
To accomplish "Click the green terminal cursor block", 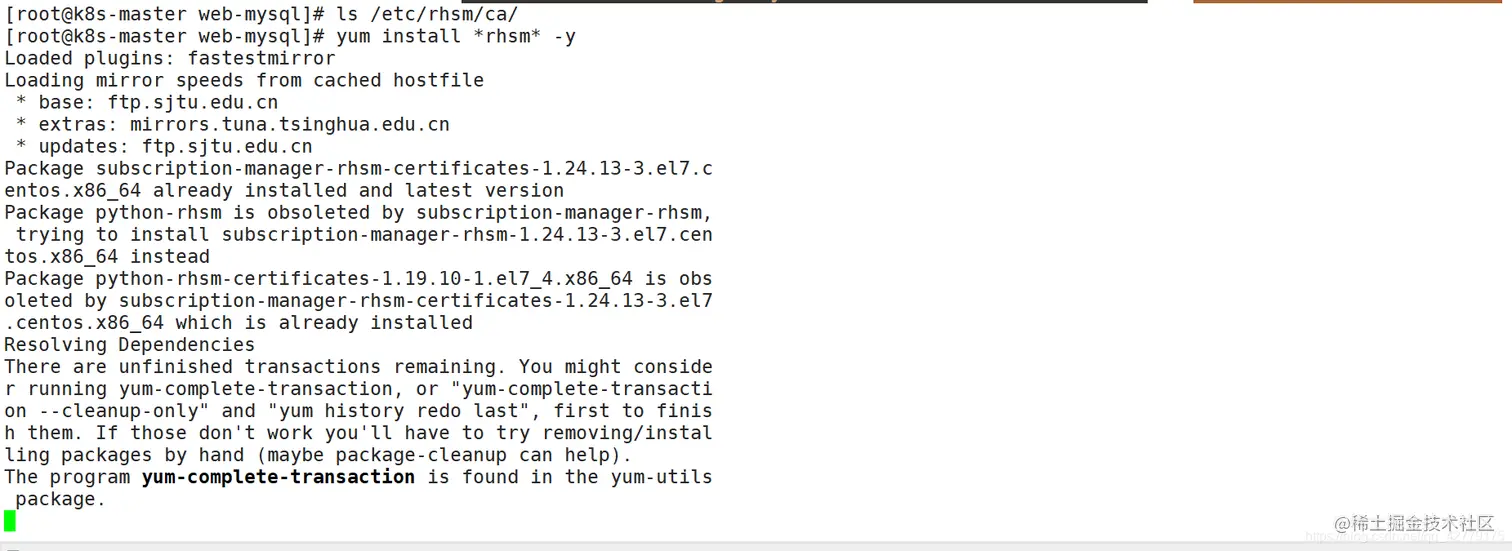I will tap(10, 520).
